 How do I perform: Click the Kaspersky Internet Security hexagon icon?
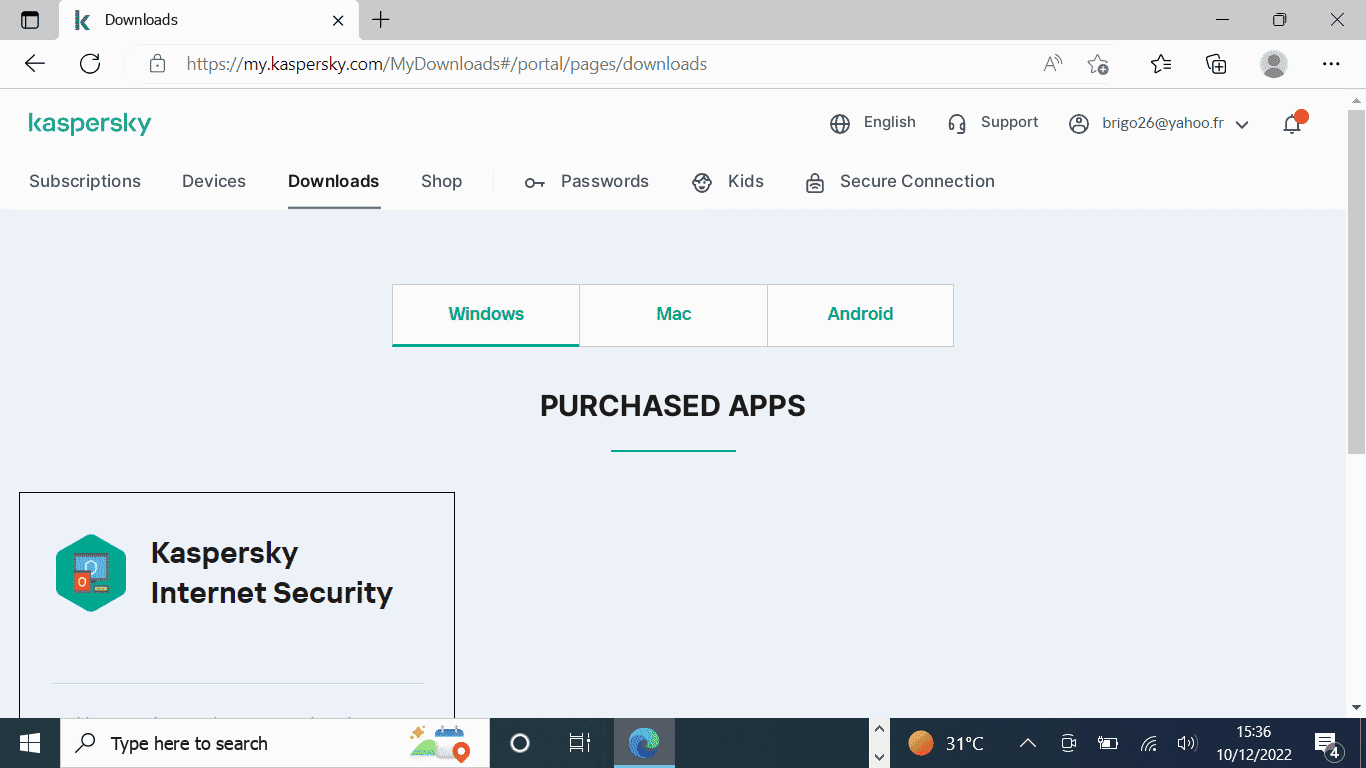click(x=91, y=573)
